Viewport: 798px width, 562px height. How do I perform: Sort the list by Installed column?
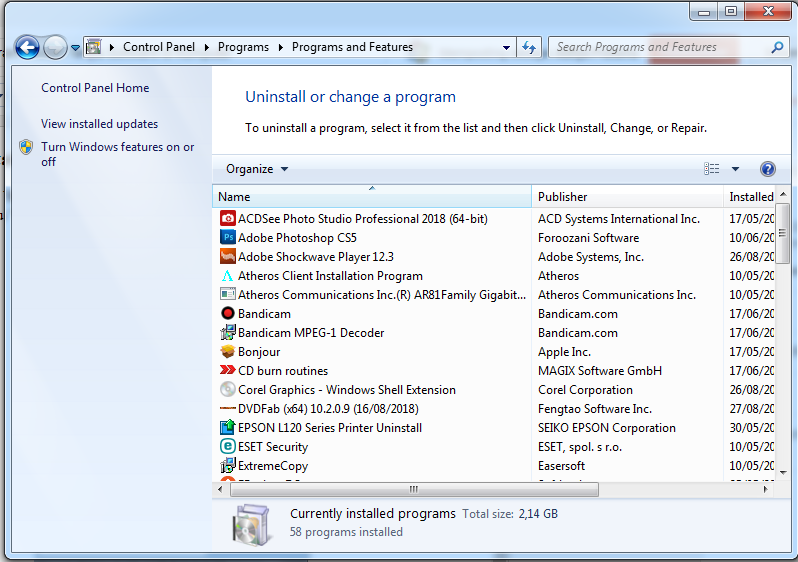[x=750, y=196]
